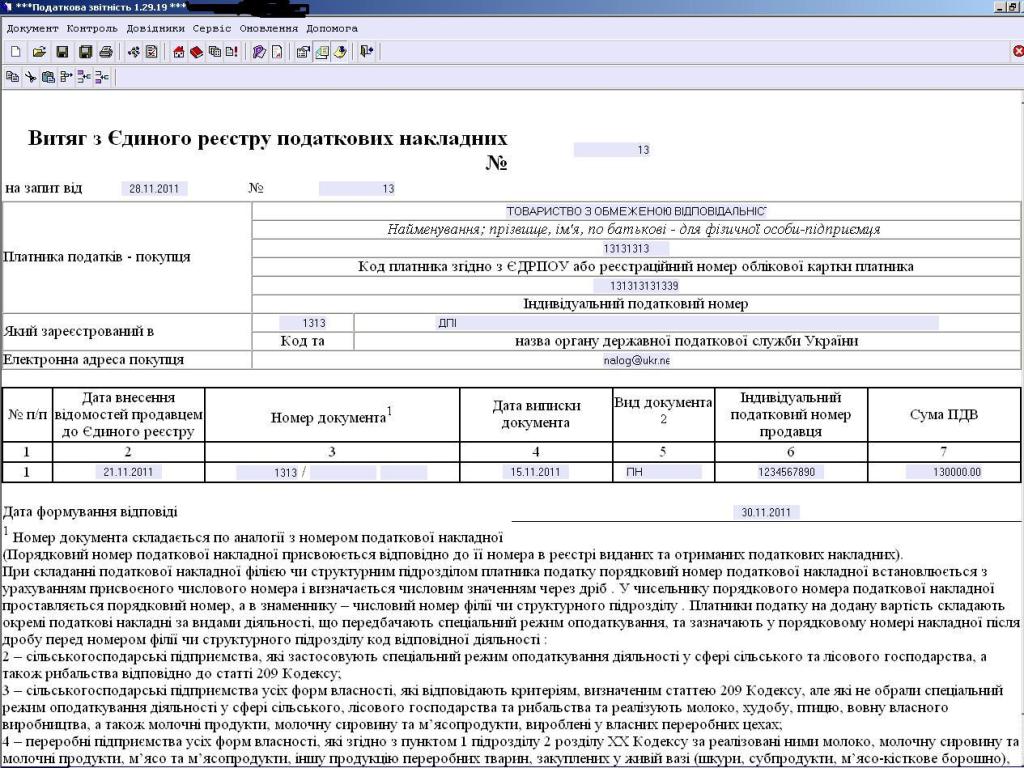Click the red house icon
The image size is (1024, 768).
(x=179, y=51)
